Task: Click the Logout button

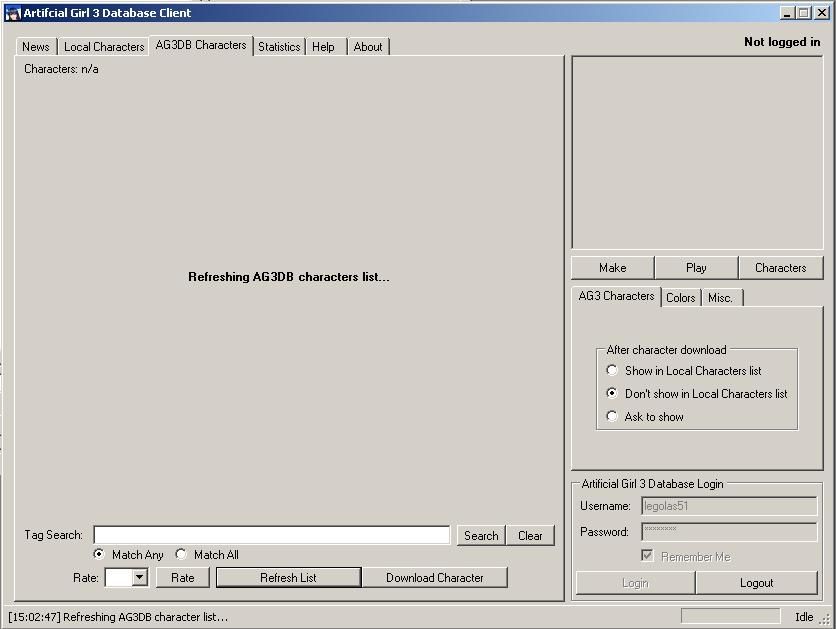Action: [x=757, y=583]
